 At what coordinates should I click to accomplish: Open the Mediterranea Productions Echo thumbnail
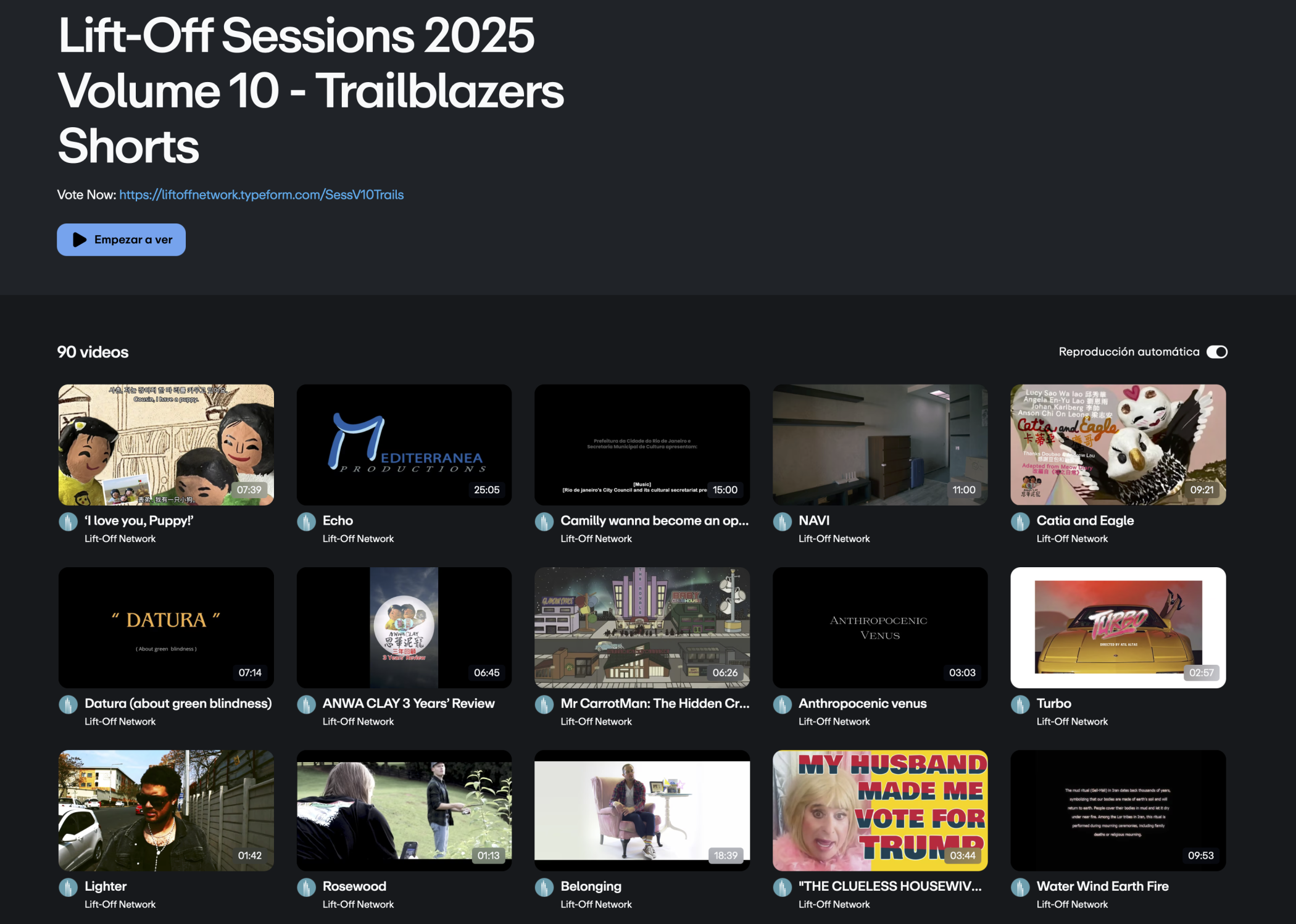click(x=404, y=444)
